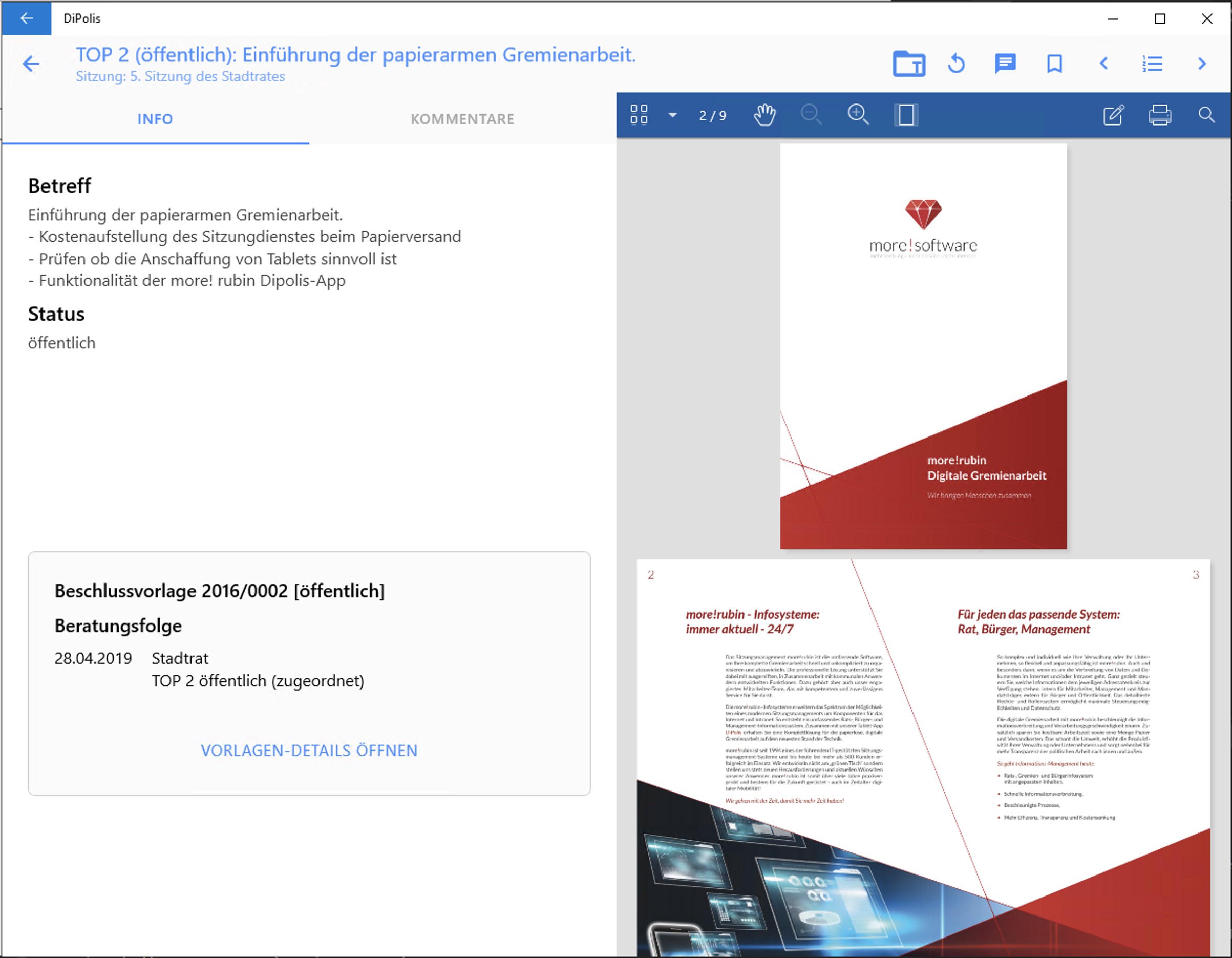Click the page number 2 / 9 field

coord(712,116)
